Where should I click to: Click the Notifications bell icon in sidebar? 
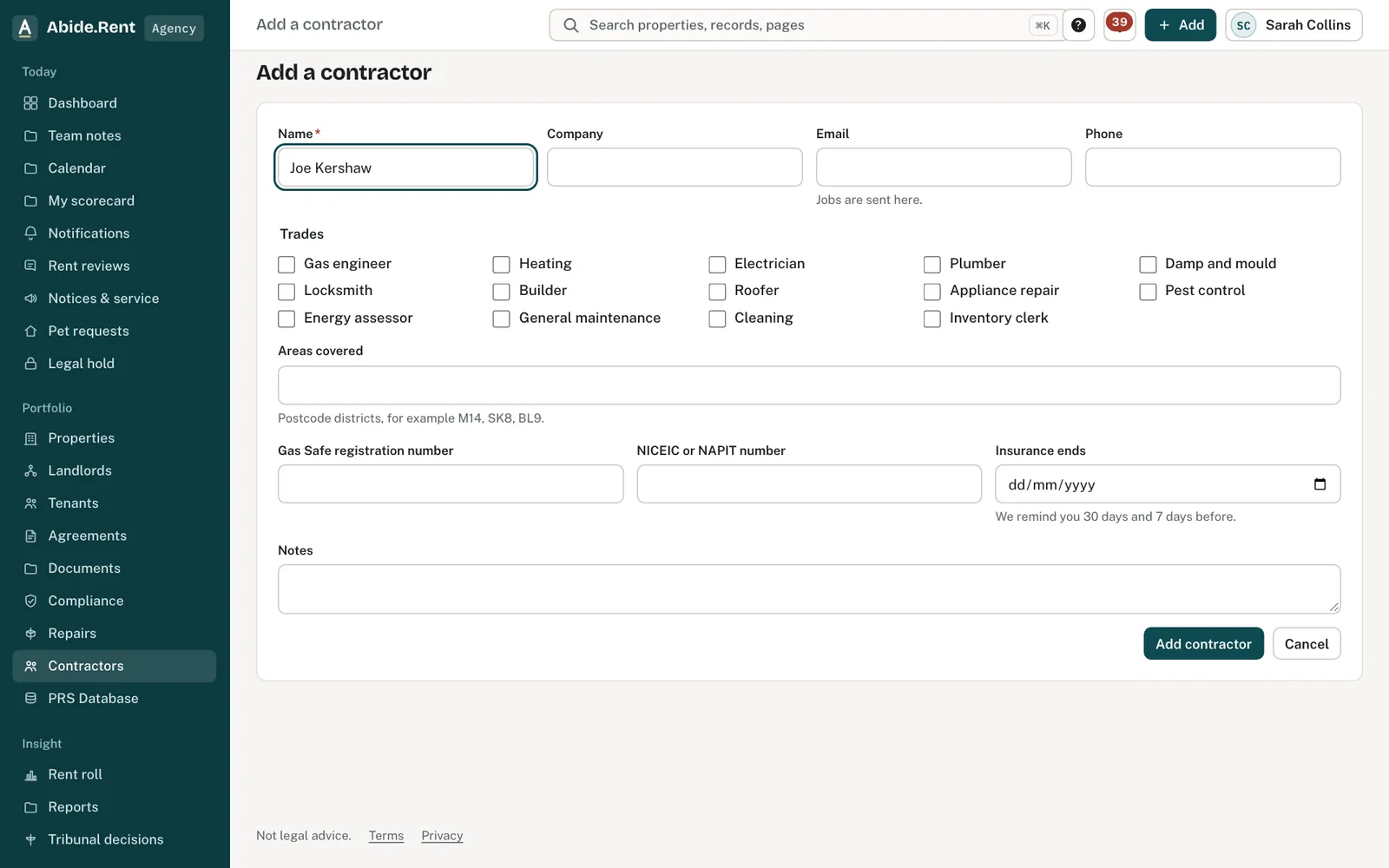pyautogui.click(x=30, y=233)
